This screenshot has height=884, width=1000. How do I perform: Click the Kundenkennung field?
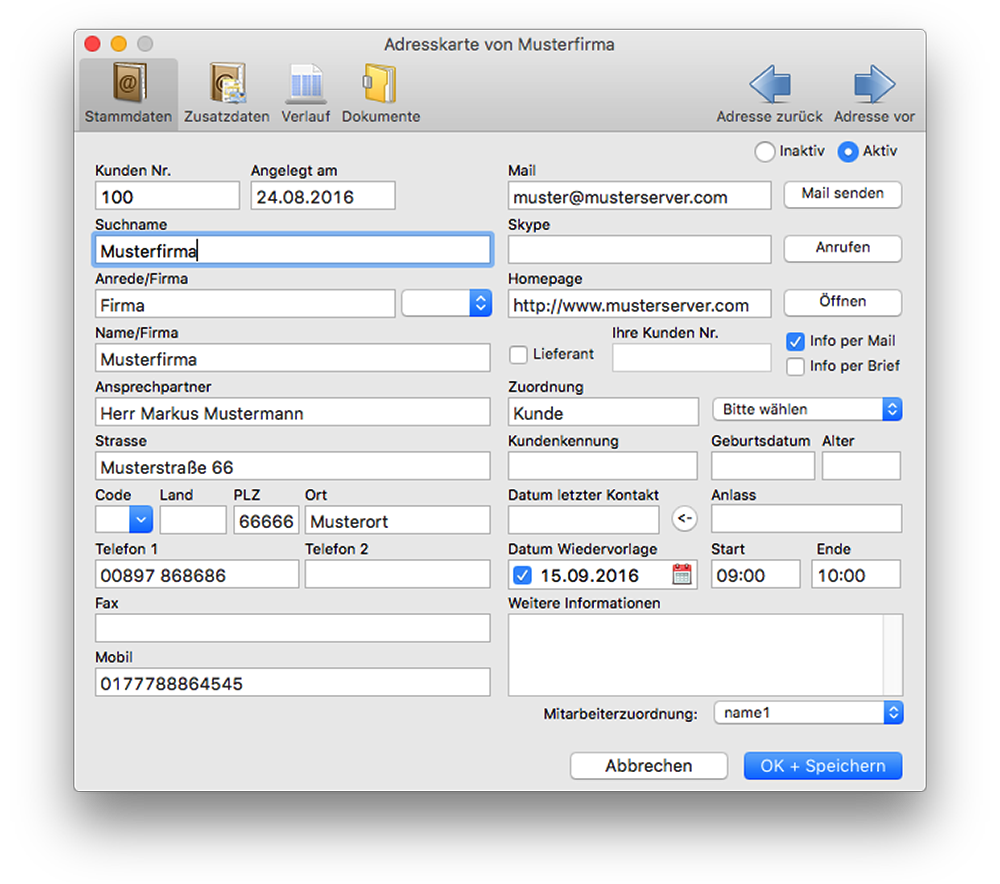[603, 466]
